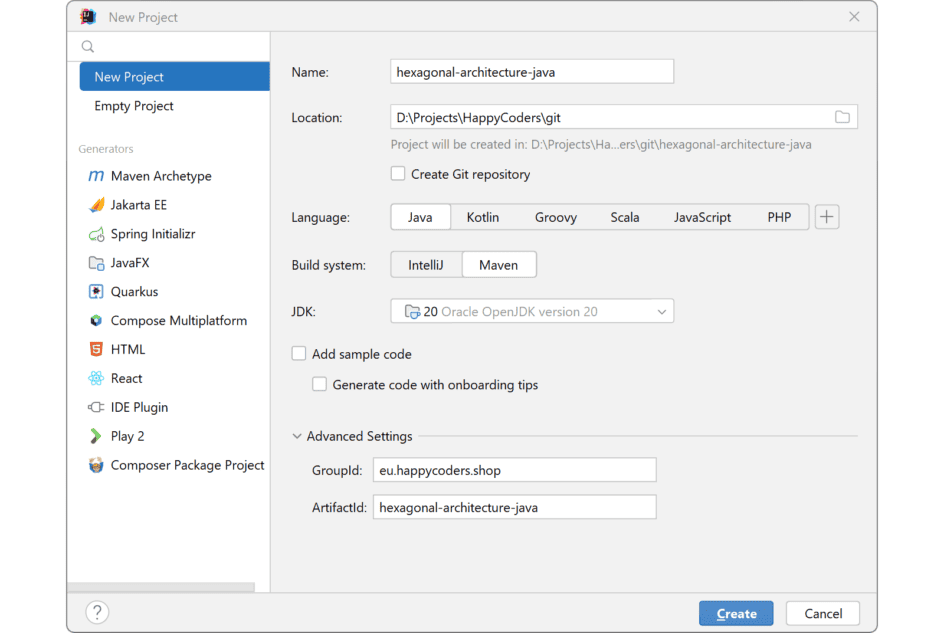Click the plus button to add languages

[827, 217]
